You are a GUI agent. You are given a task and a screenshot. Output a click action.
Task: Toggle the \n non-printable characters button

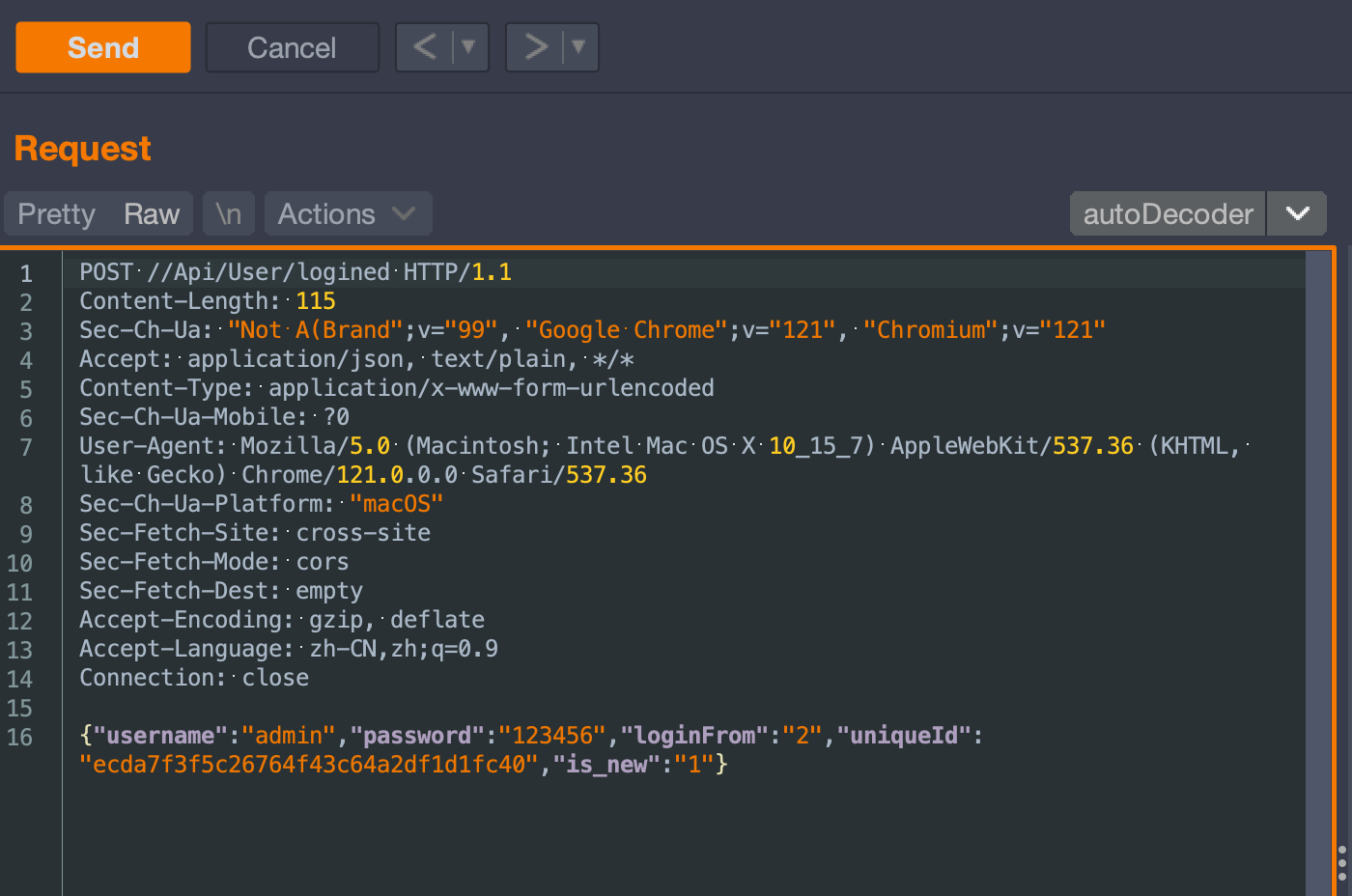[229, 213]
